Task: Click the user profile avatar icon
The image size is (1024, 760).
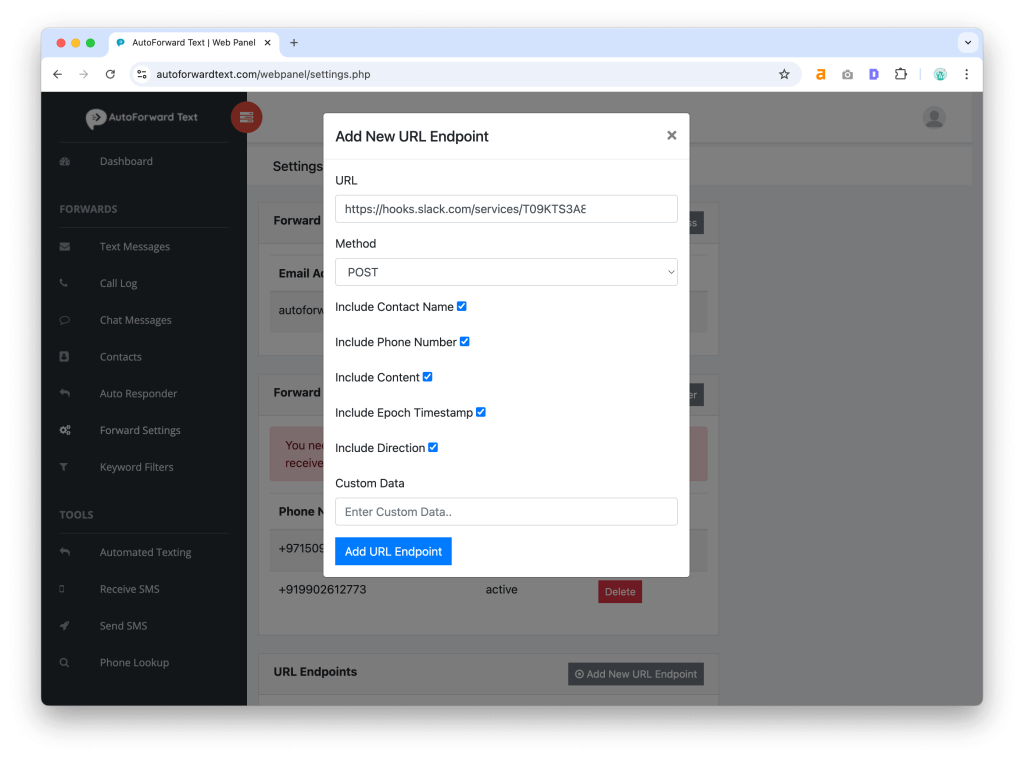Action: click(934, 118)
